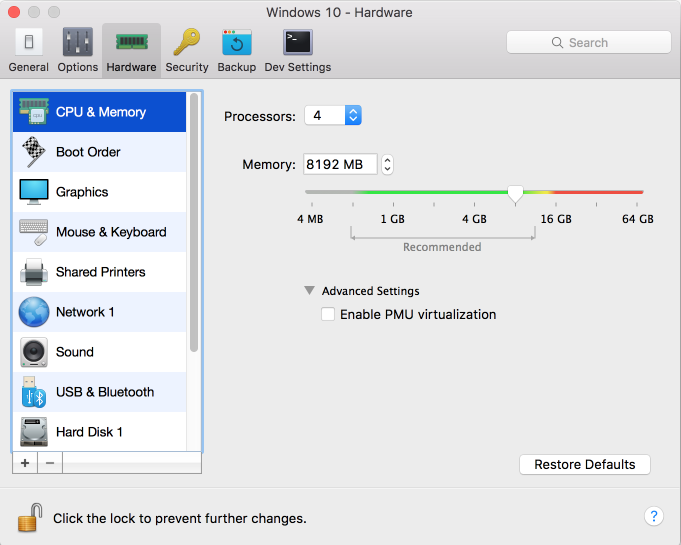
Task: Click the Boot Order checkered flag icon
Action: [x=34, y=152]
